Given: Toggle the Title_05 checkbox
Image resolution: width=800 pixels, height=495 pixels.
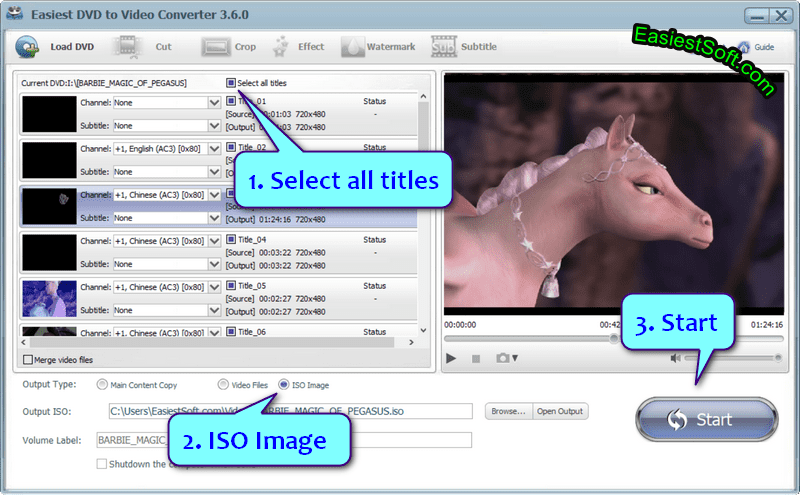Looking at the screenshot, I should [x=231, y=285].
